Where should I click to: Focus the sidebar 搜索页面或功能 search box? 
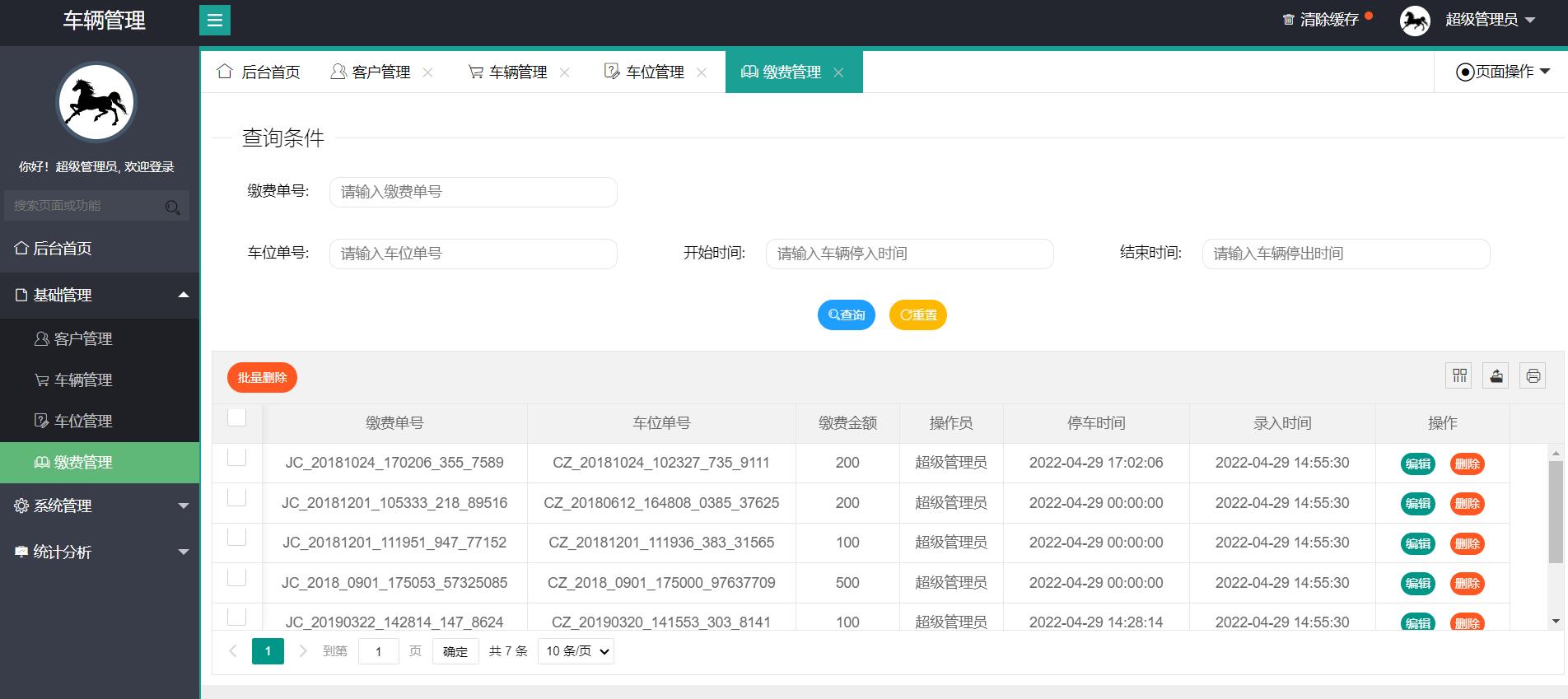96,206
